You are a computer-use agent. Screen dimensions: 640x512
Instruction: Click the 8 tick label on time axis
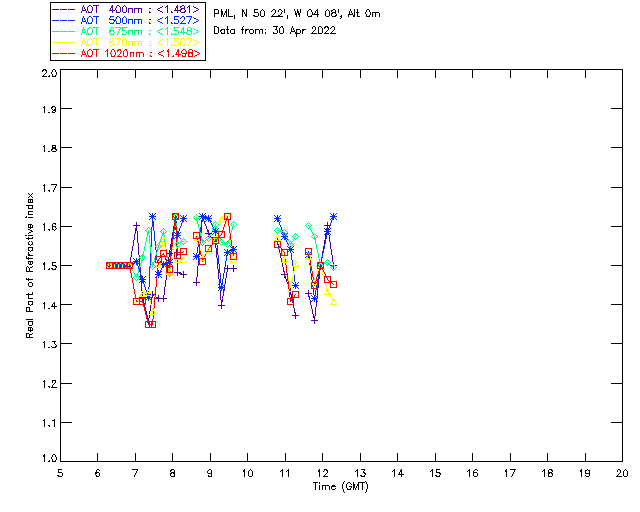[172, 472]
